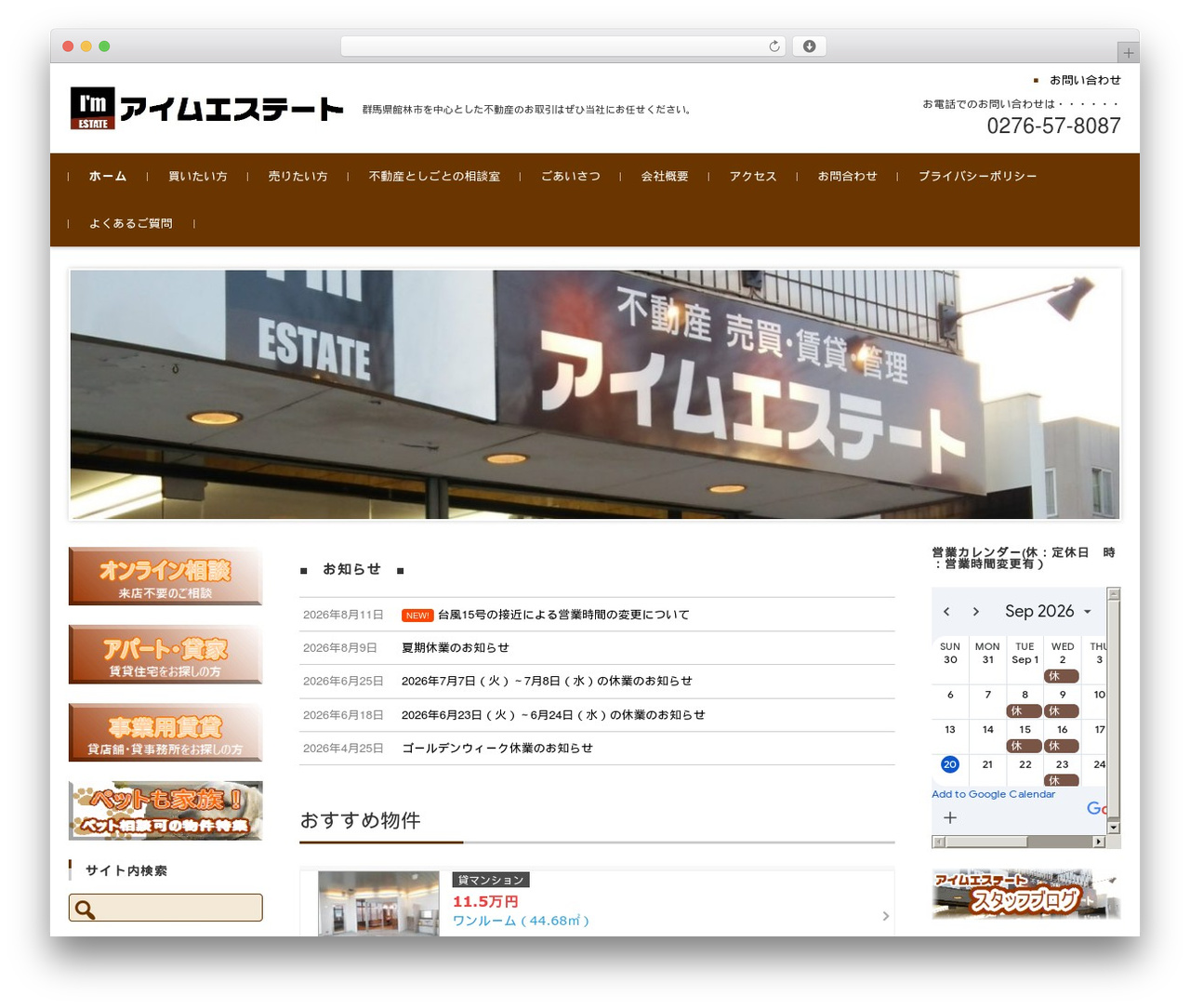The height and width of the screenshot is (1008, 1190).
Task: Open the Sep 2026 month dropdown
Action: coord(1048,611)
